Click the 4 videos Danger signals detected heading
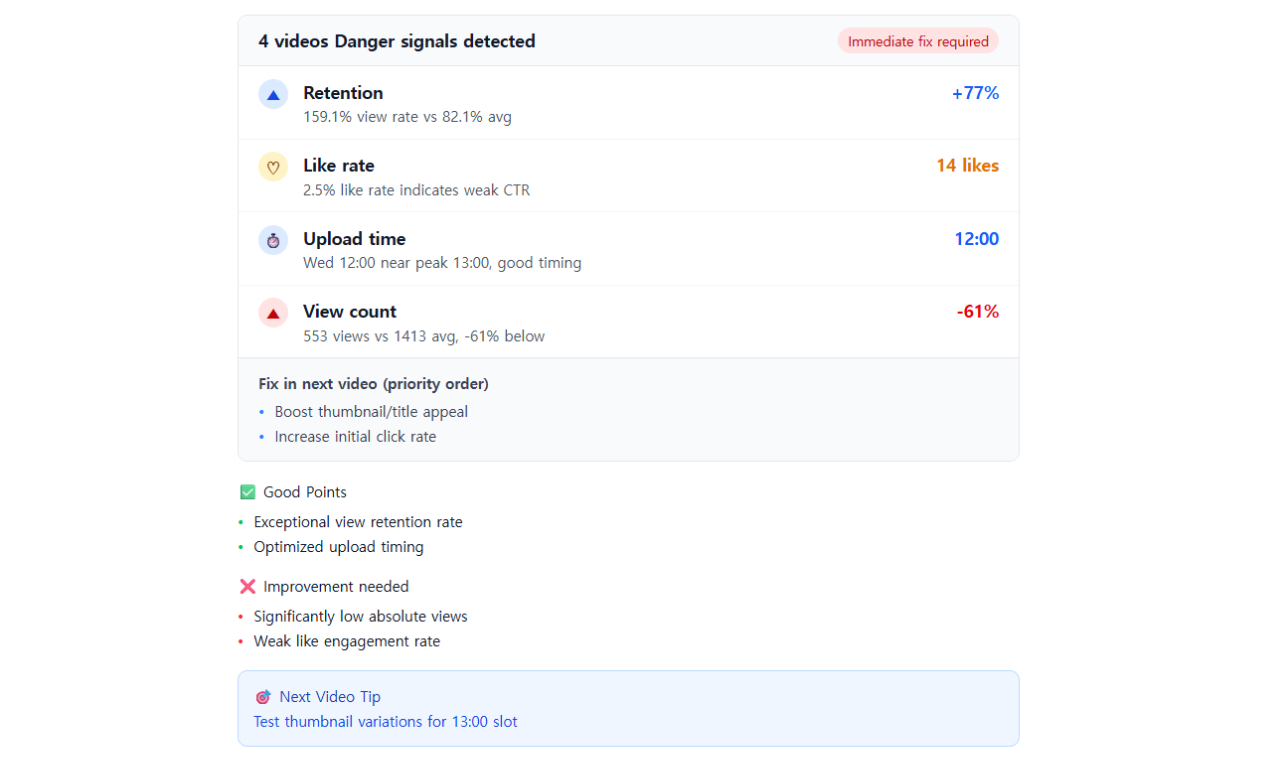Image resolution: width=1270 pixels, height=760 pixels. click(397, 41)
